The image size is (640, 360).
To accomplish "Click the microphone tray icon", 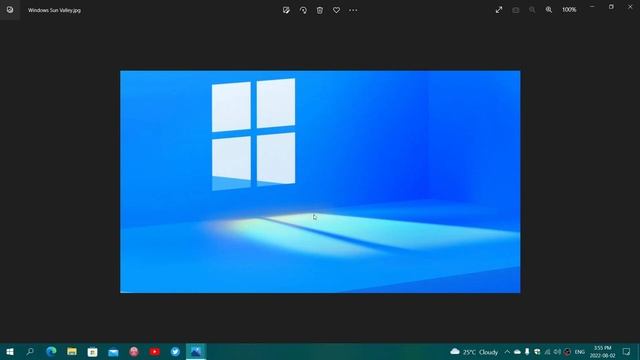I will point(527,352).
